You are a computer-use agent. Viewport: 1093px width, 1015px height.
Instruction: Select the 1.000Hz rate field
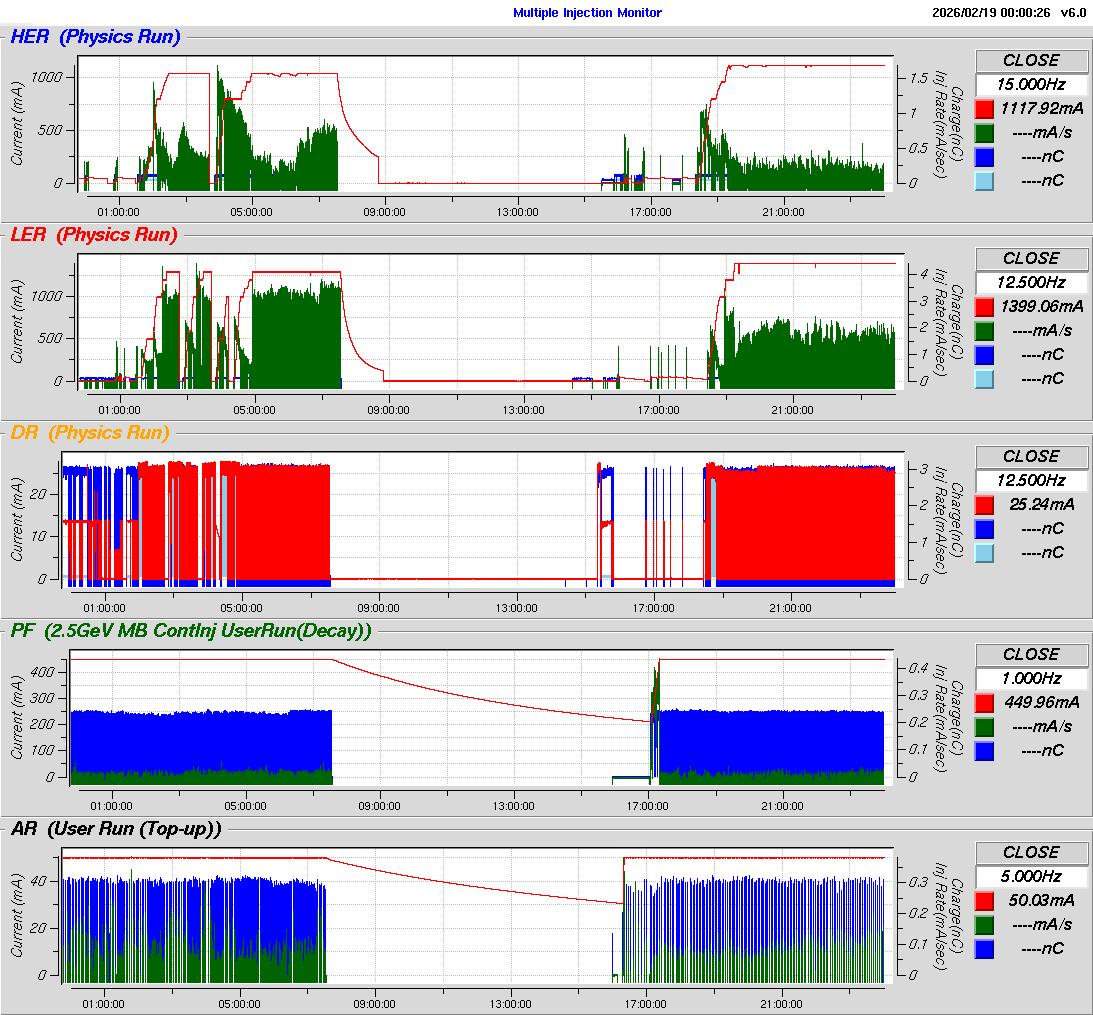[1031, 679]
